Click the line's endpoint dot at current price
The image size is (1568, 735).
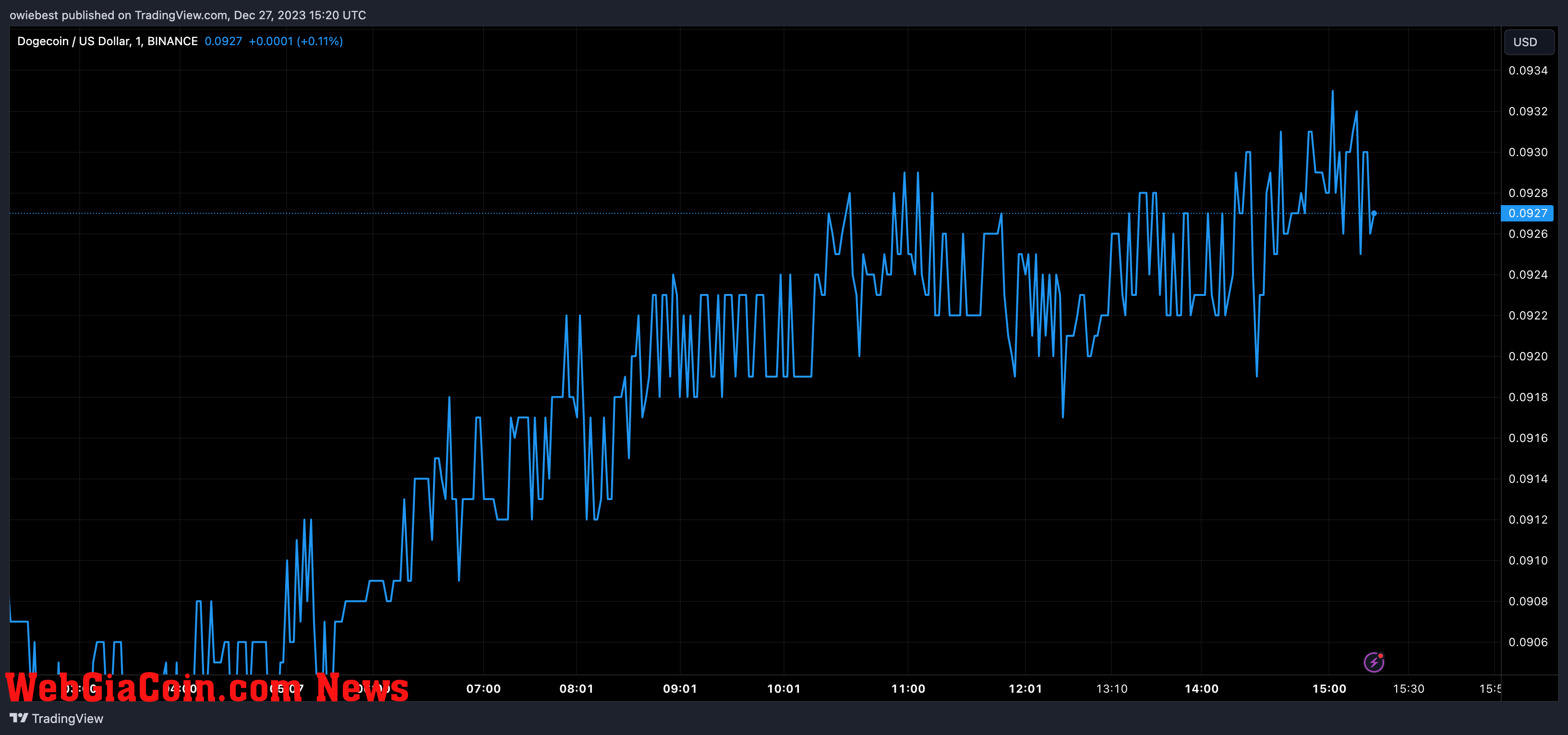click(x=1374, y=213)
